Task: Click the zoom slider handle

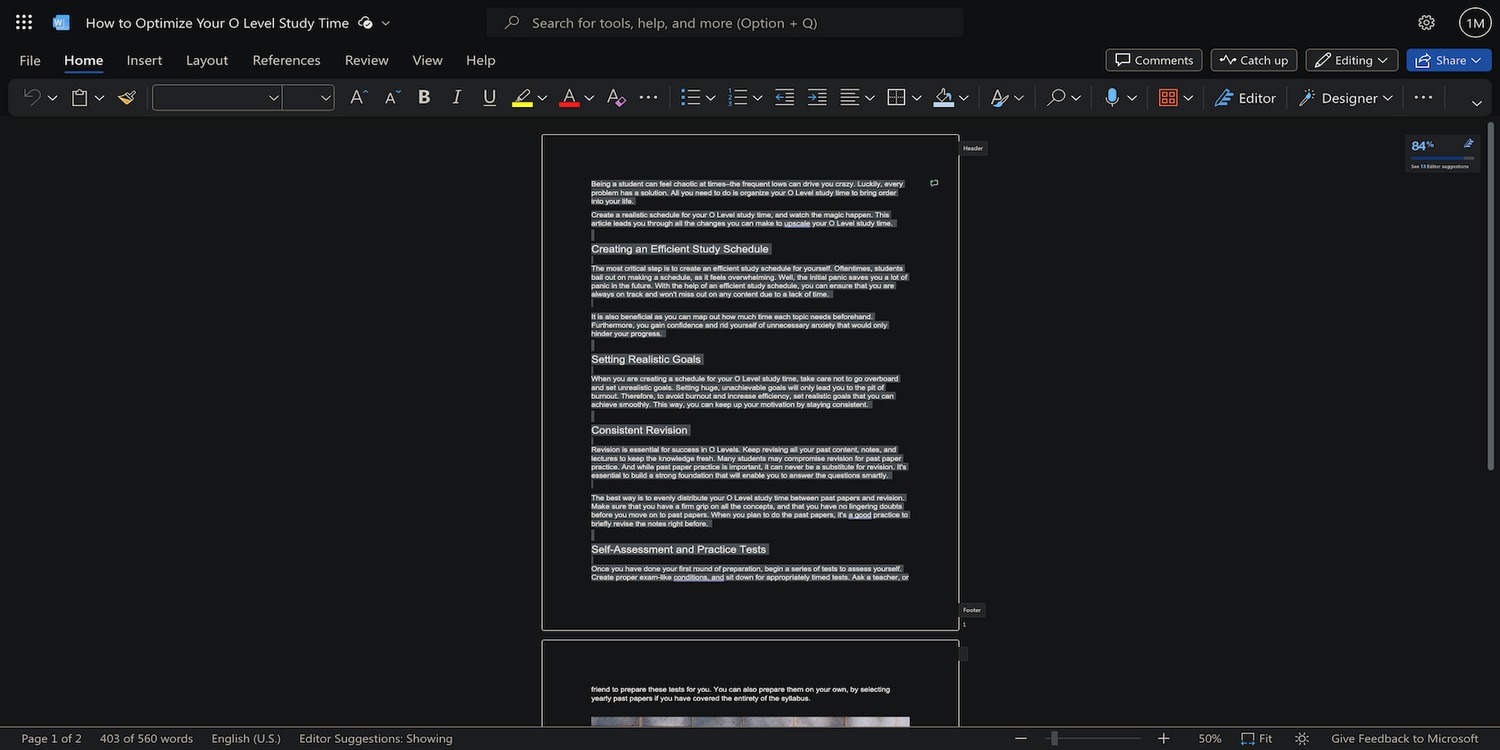Action: (1052, 738)
